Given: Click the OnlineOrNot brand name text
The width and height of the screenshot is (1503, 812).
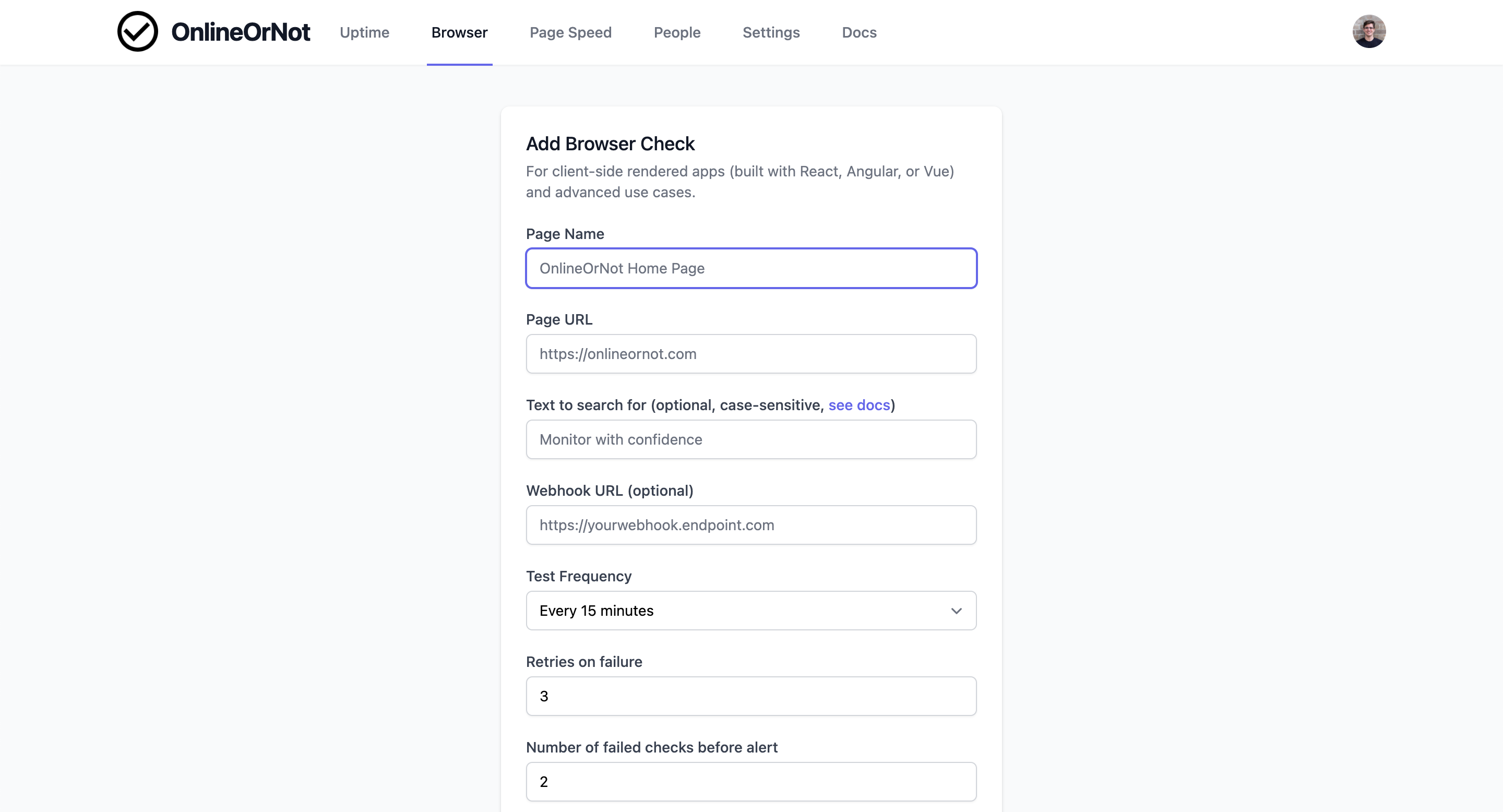Looking at the screenshot, I should tap(241, 32).
